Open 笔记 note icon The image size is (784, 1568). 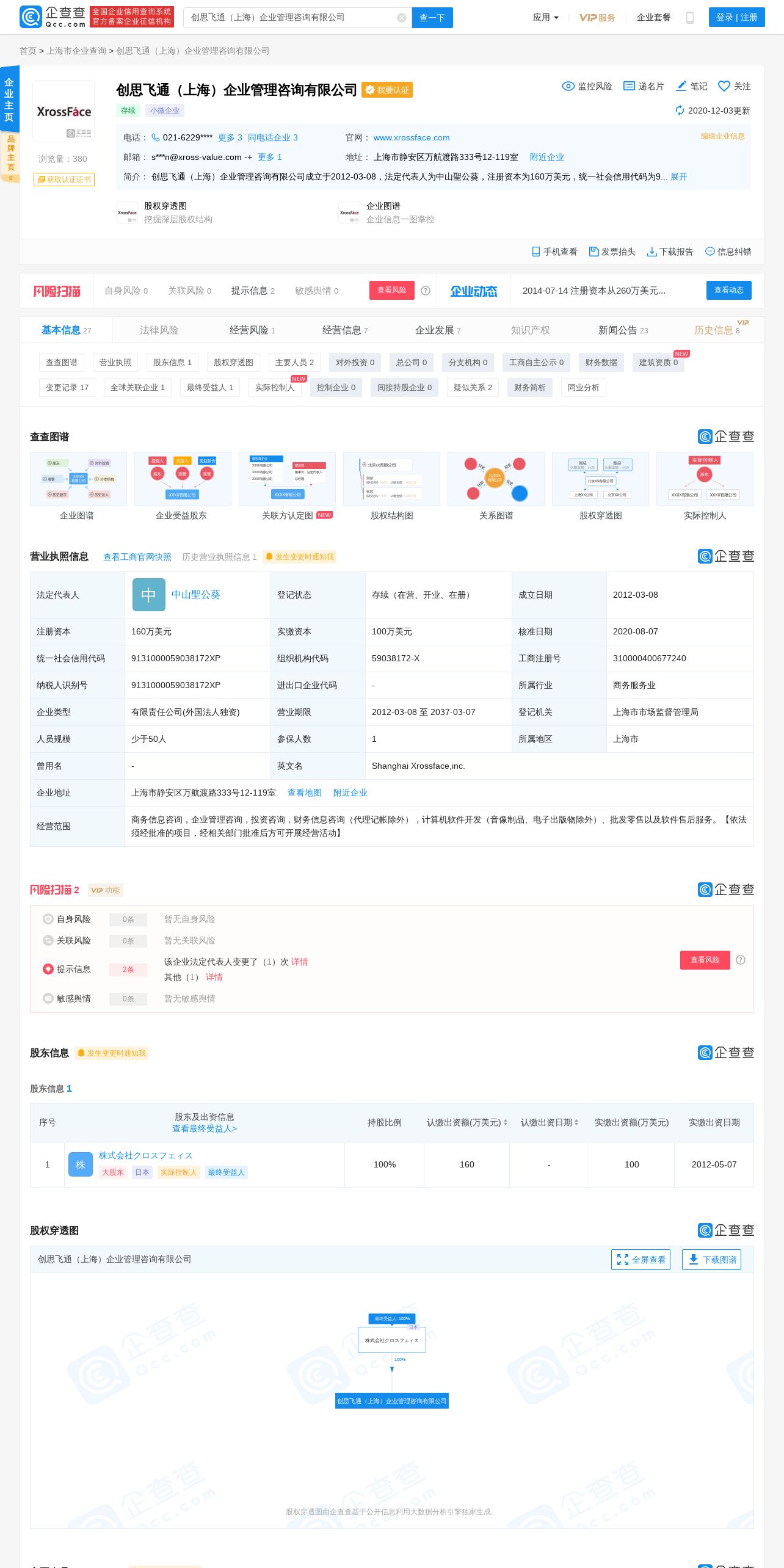pyautogui.click(x=681, y=86)
